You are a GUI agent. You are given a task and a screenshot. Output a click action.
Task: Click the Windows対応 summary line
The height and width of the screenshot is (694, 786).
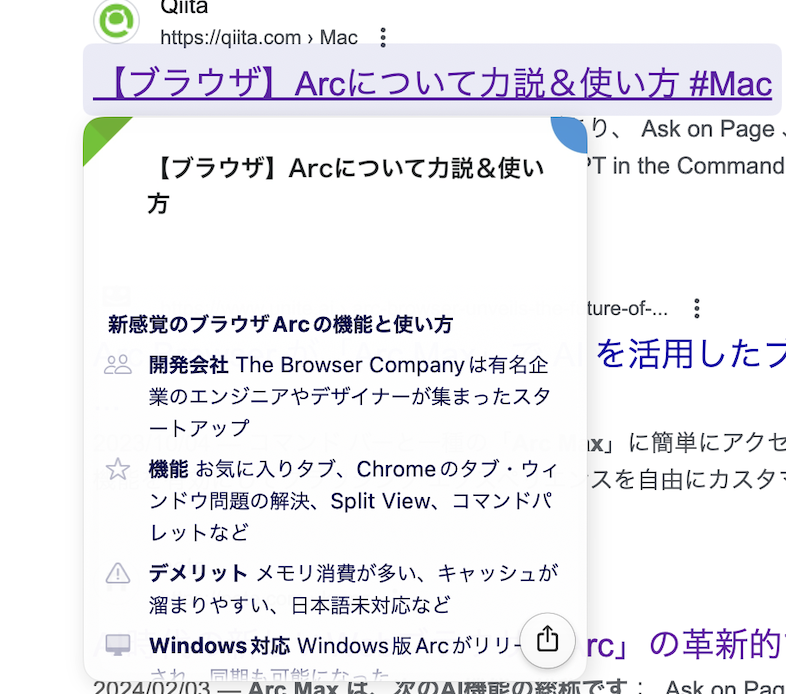[x=333, y=645]
